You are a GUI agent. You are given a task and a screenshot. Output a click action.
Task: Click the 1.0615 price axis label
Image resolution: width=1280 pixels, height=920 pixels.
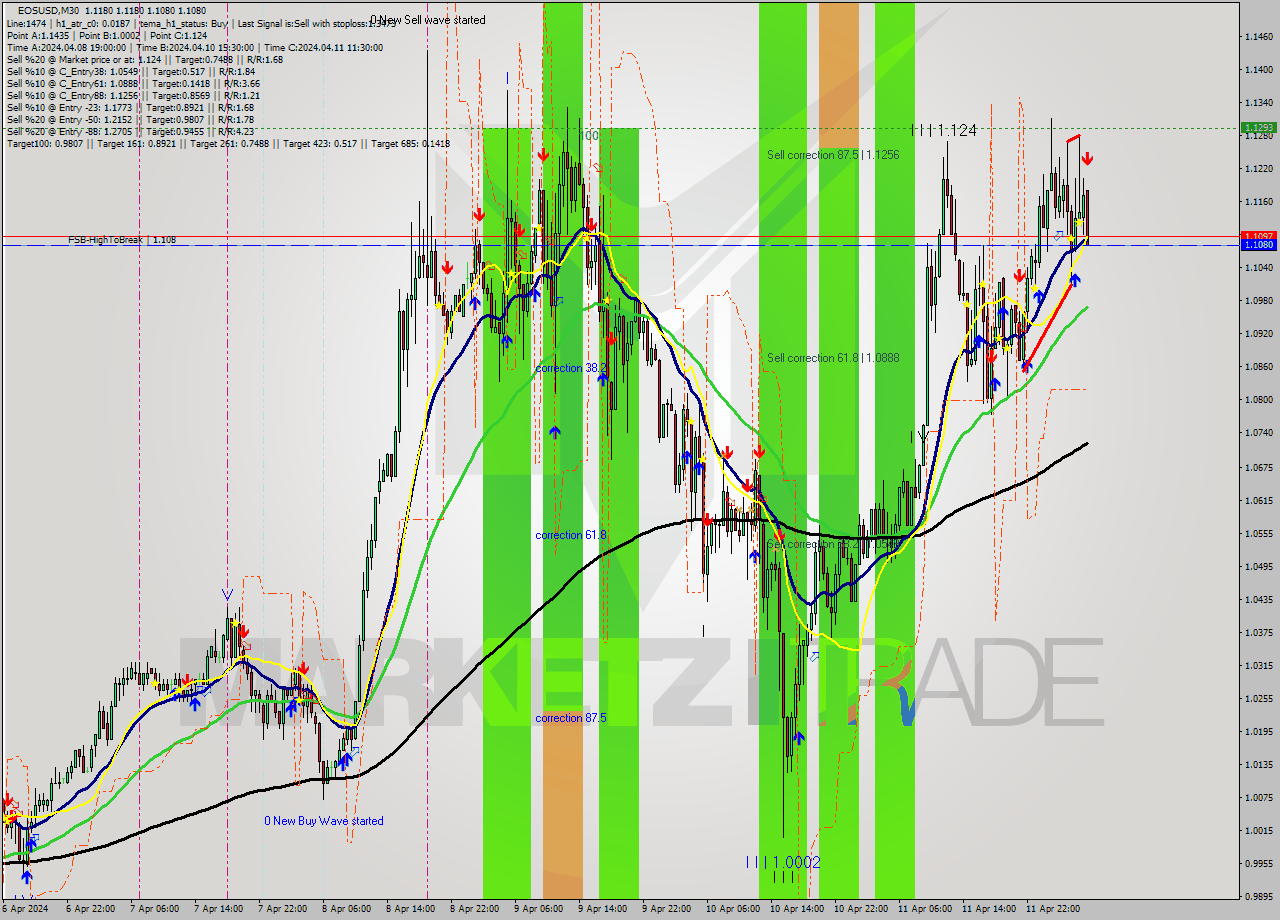pyautogui.click(x=1258, y=500)
